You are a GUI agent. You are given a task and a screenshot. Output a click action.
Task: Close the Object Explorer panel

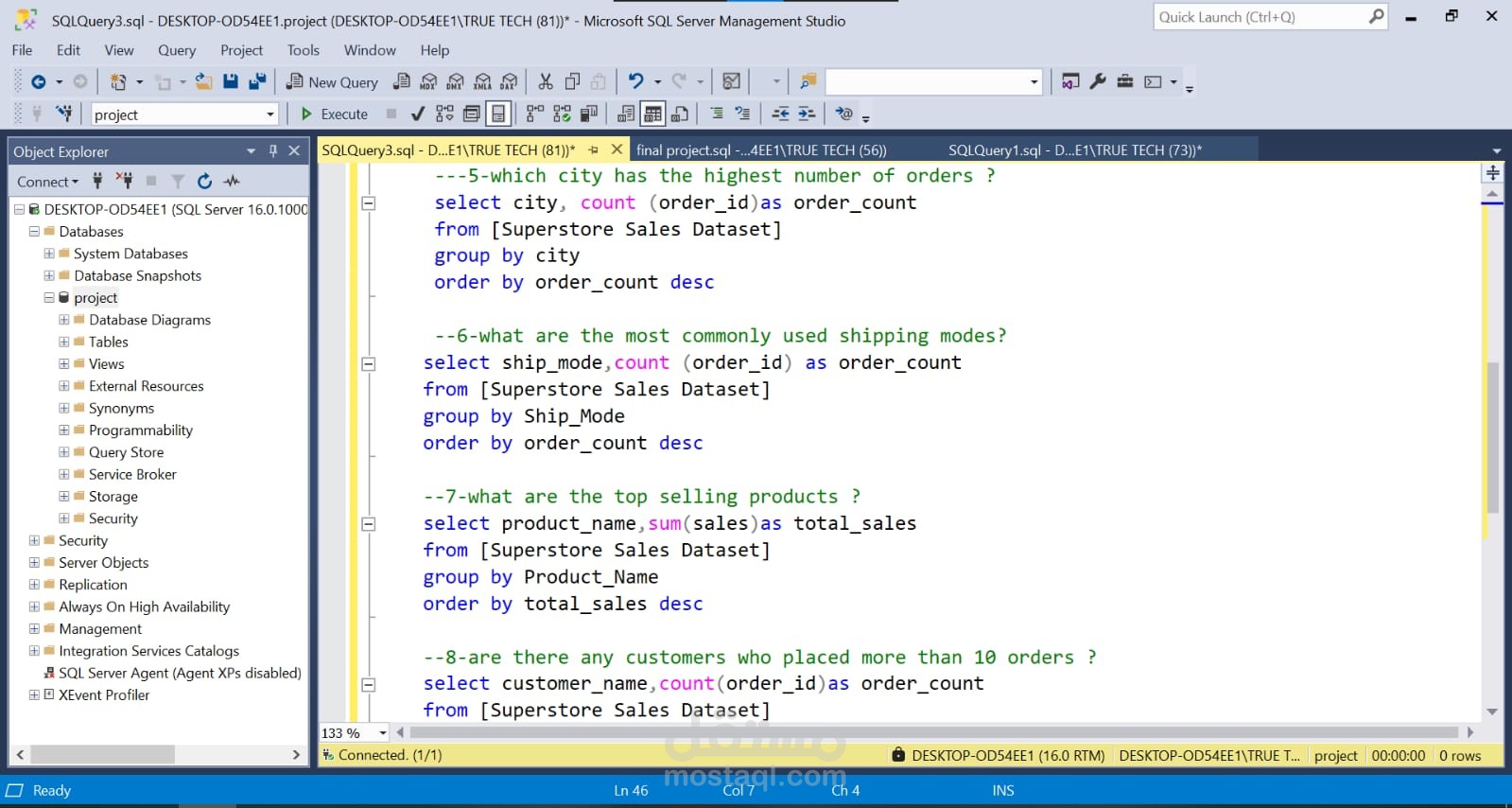294,151
